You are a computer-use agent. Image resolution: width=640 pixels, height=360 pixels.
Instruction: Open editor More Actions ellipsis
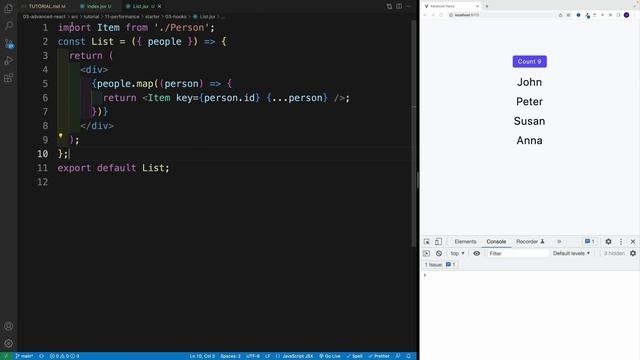[x=409, y=6]
